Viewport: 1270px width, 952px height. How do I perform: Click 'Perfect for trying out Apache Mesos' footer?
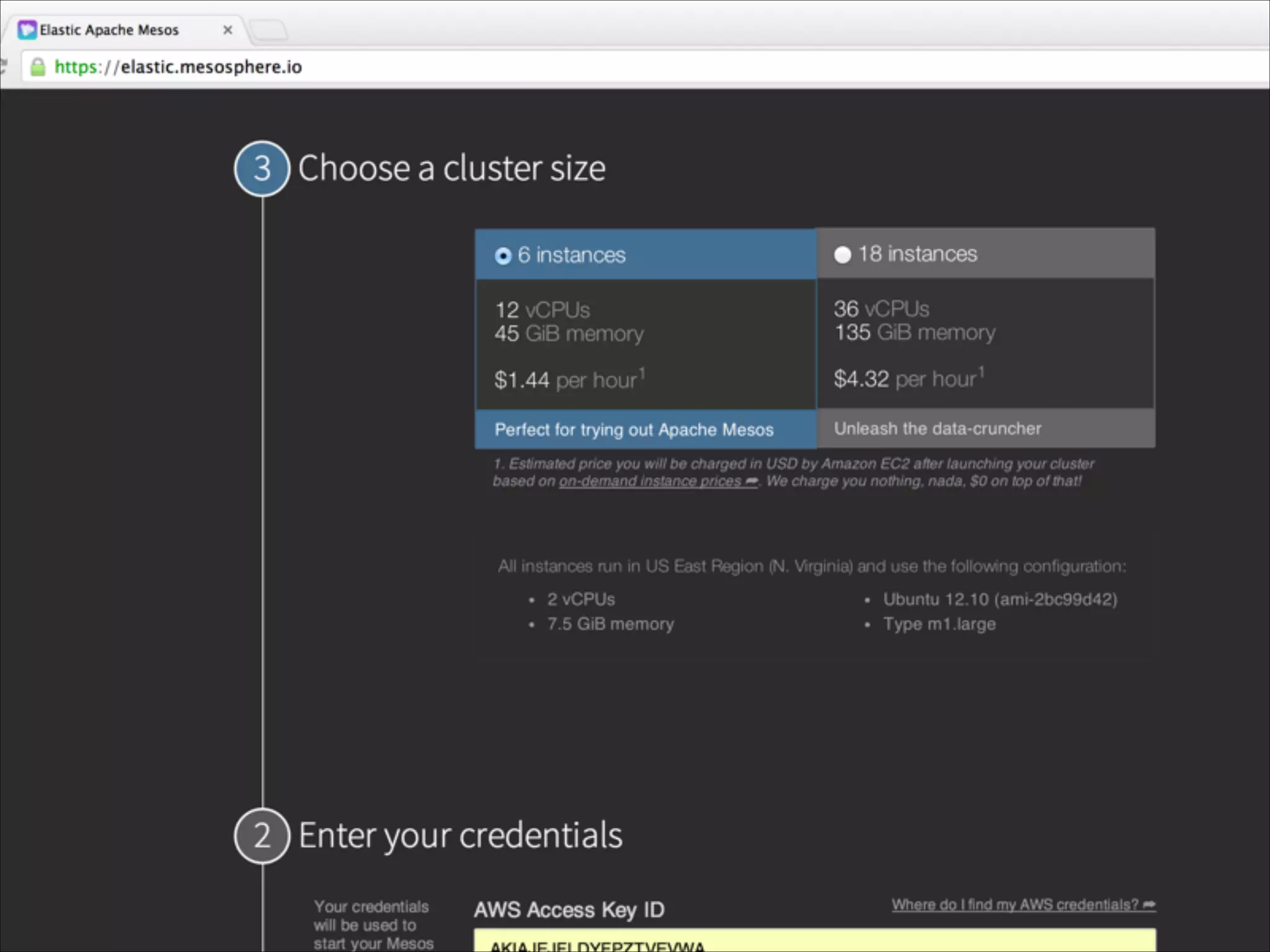pos(634,430)
